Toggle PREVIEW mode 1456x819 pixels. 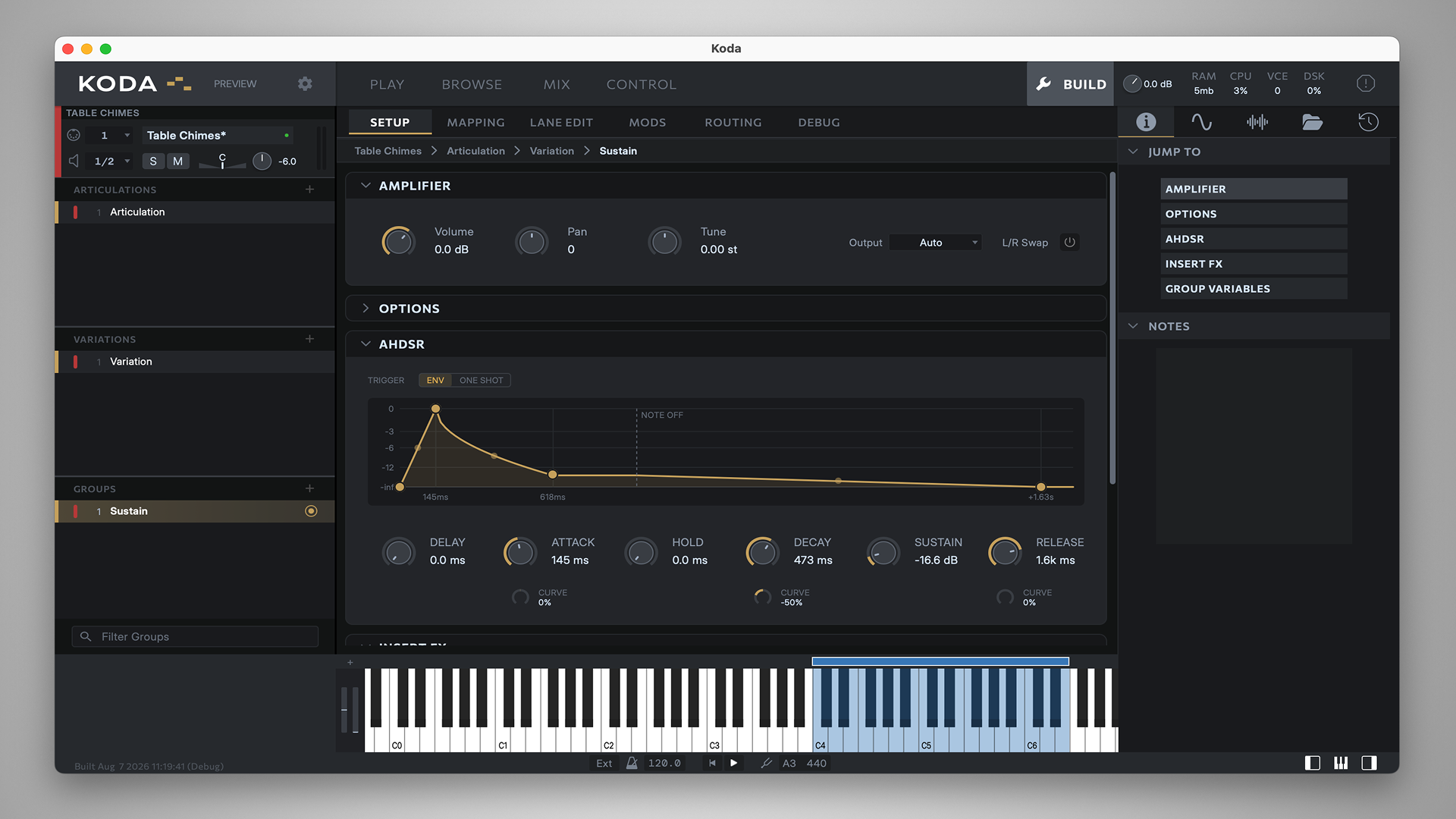pyautogui.click(x=235, y=84)
